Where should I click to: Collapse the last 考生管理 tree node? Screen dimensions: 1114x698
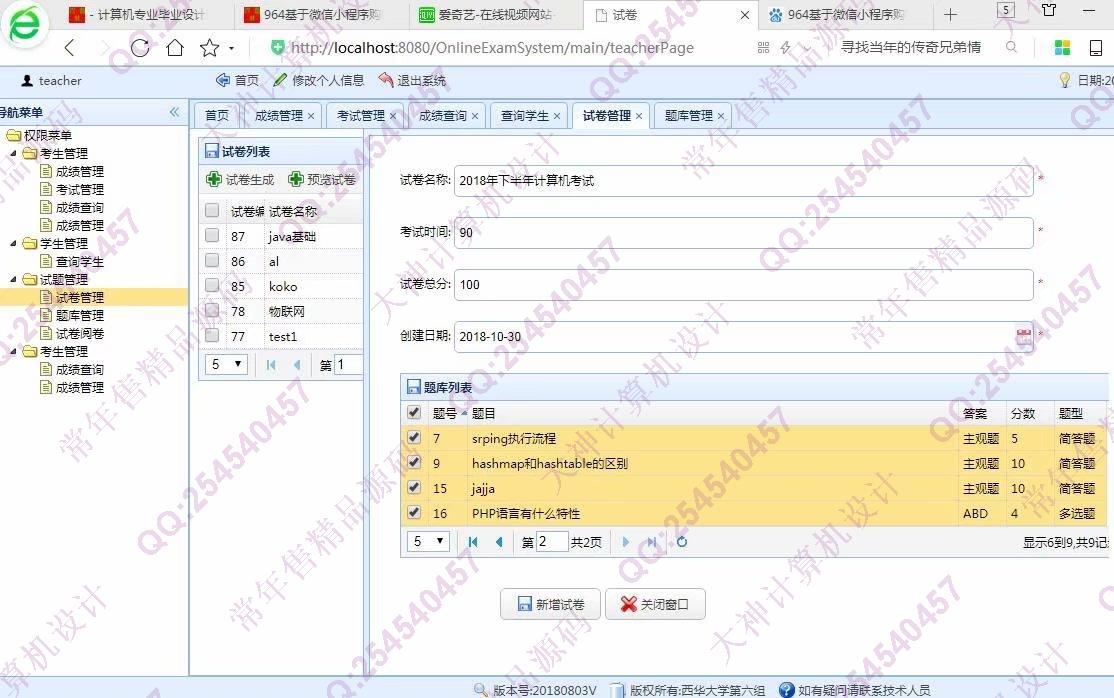pyautogui.click(x=13, y=351)
